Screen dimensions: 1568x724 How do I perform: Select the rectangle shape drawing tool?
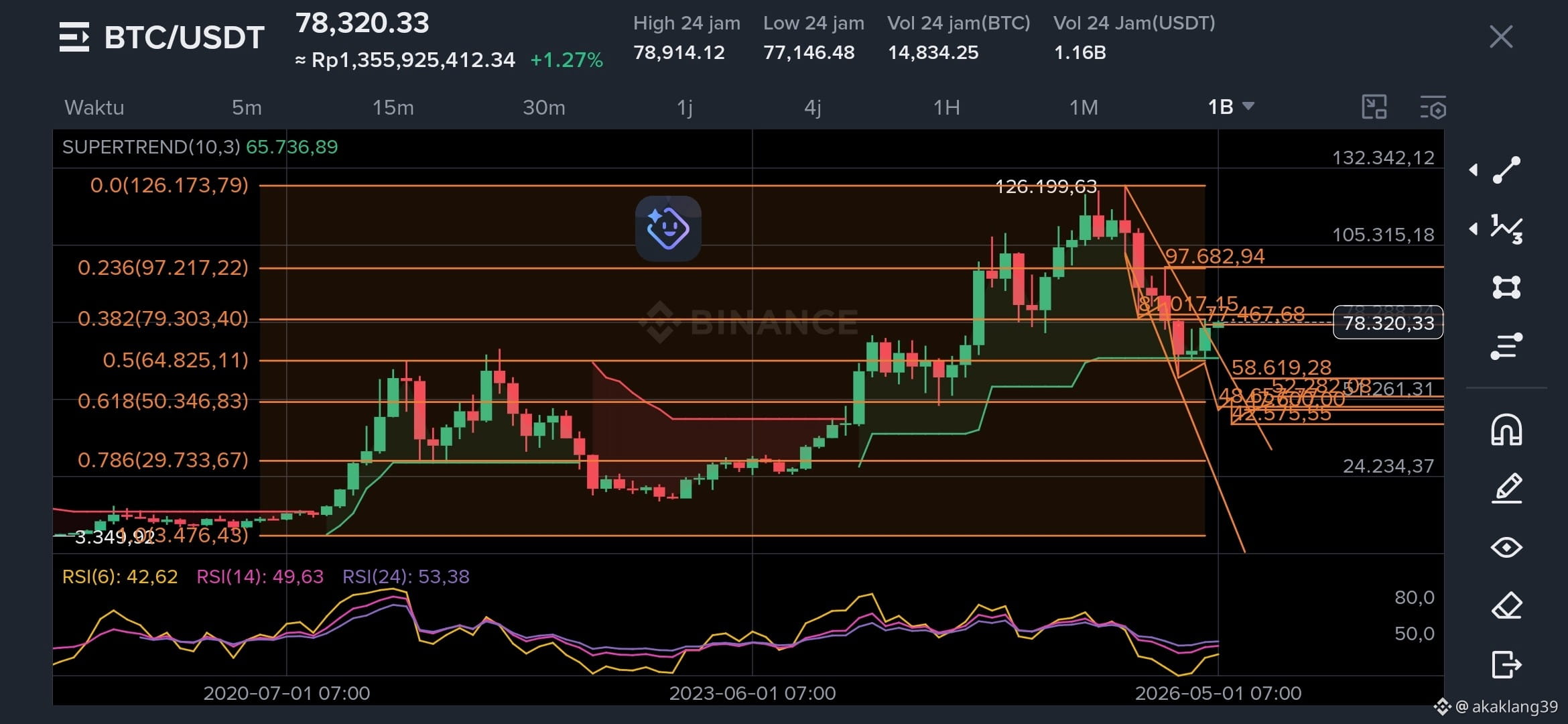click(x=1506, y=287)
